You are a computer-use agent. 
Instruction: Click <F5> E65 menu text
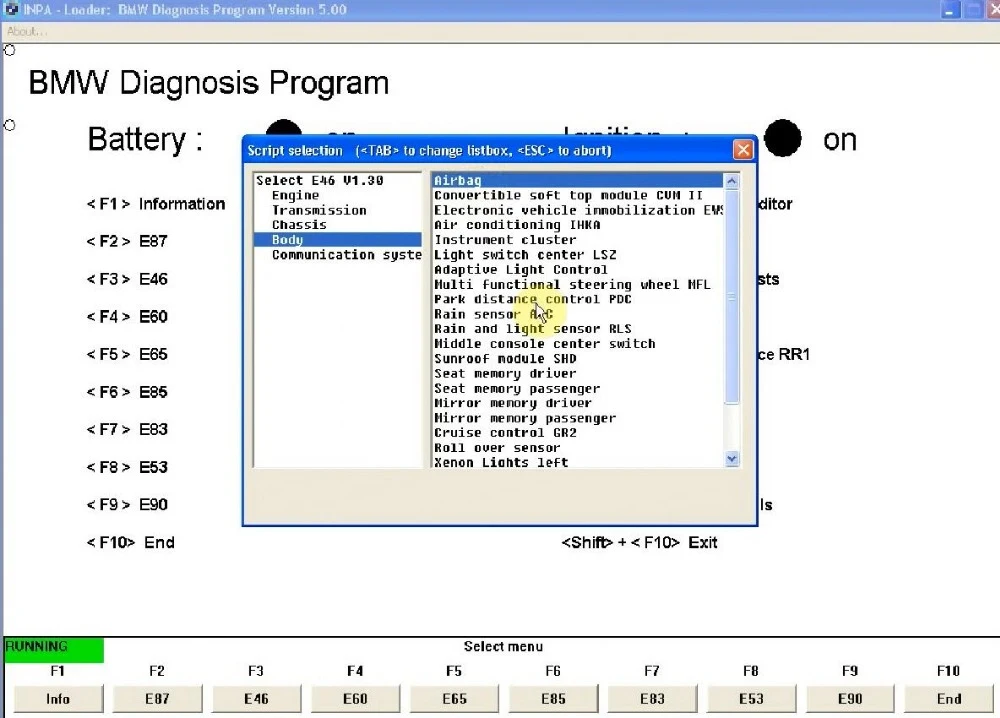click(127, 355)
